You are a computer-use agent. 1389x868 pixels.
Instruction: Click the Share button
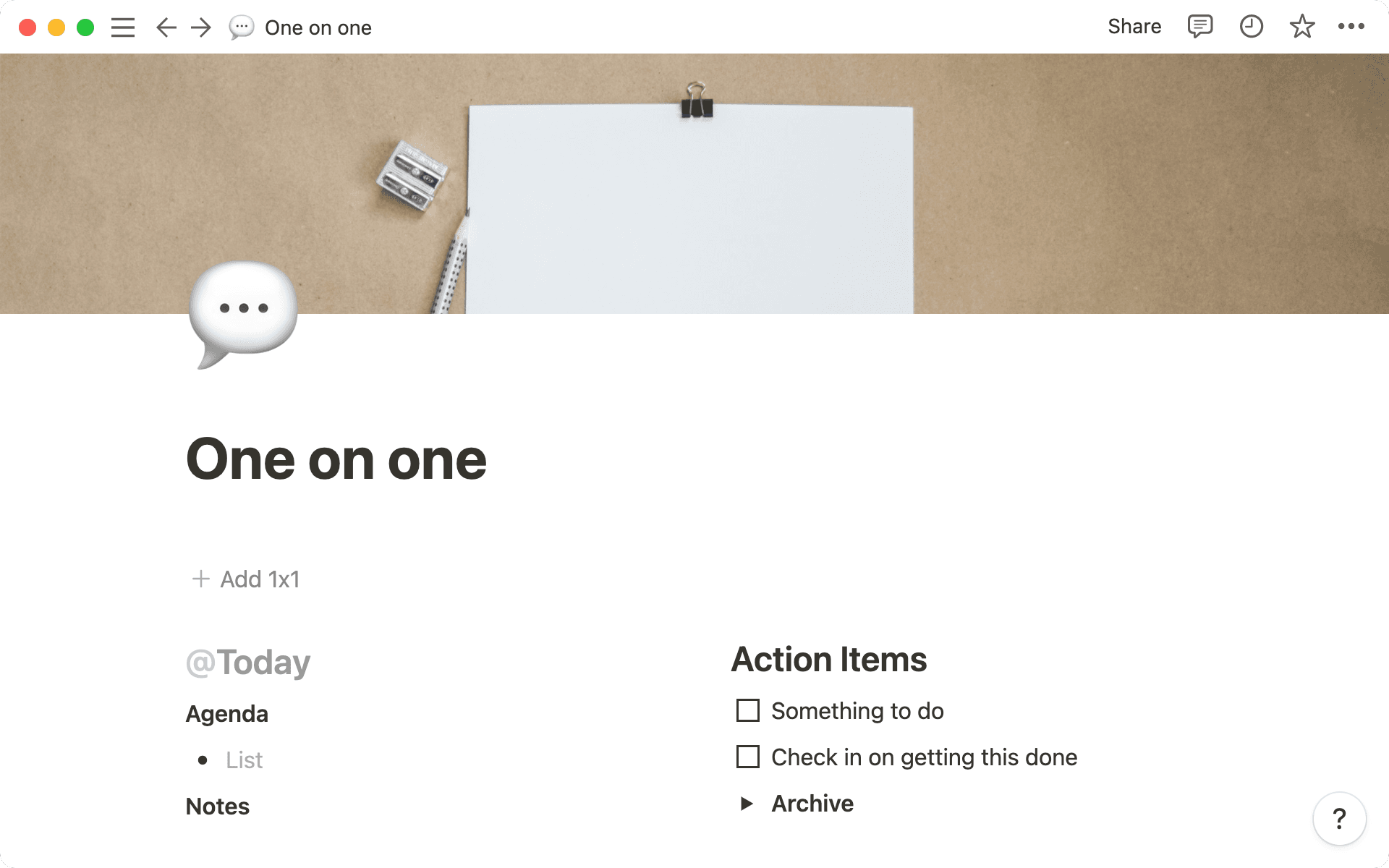point(1134,27)
